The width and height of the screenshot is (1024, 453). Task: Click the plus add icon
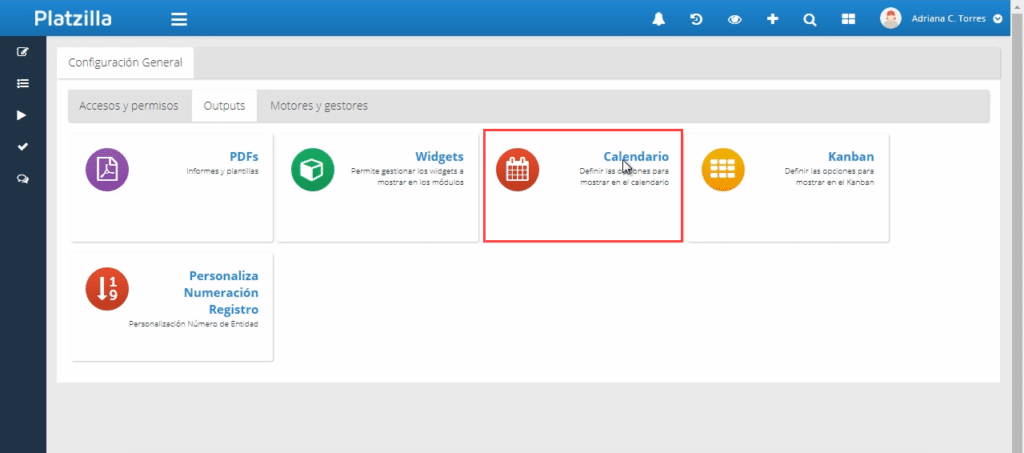pos(773,20)
